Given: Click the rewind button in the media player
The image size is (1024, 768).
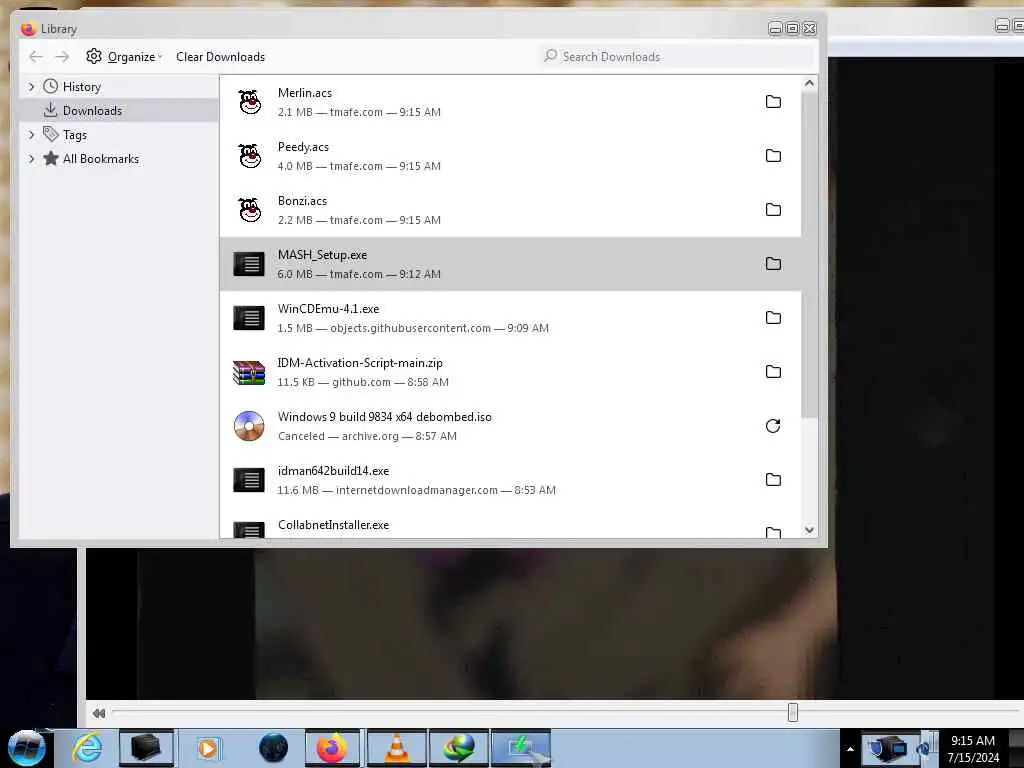Looking at the screenshot, I should pos(99,713).
